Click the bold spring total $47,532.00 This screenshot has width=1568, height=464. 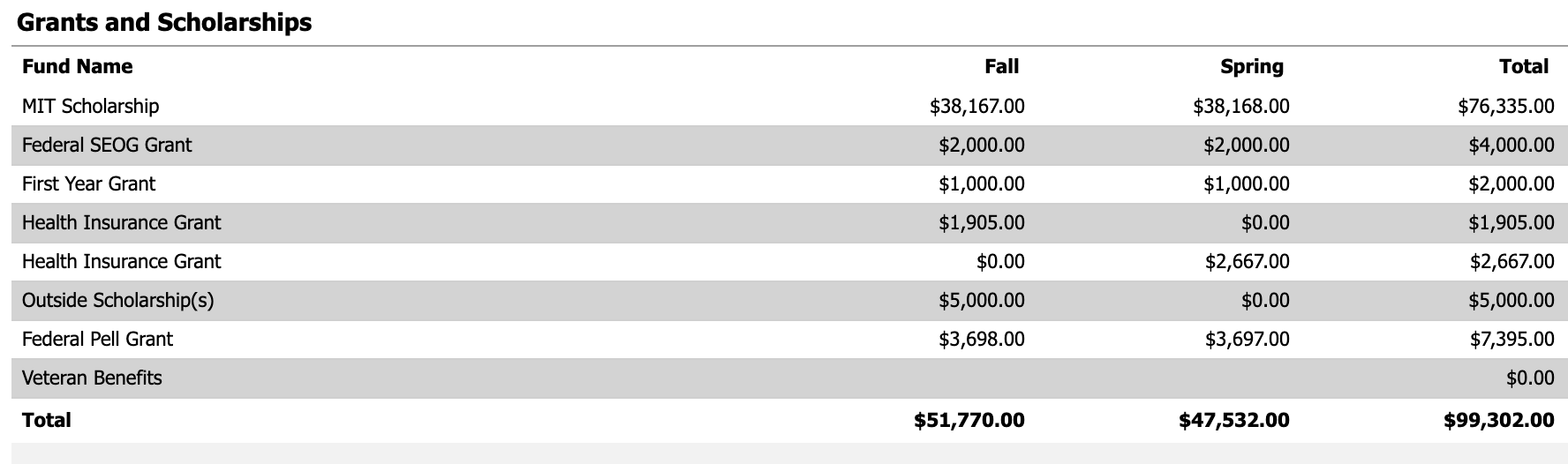1233,420
